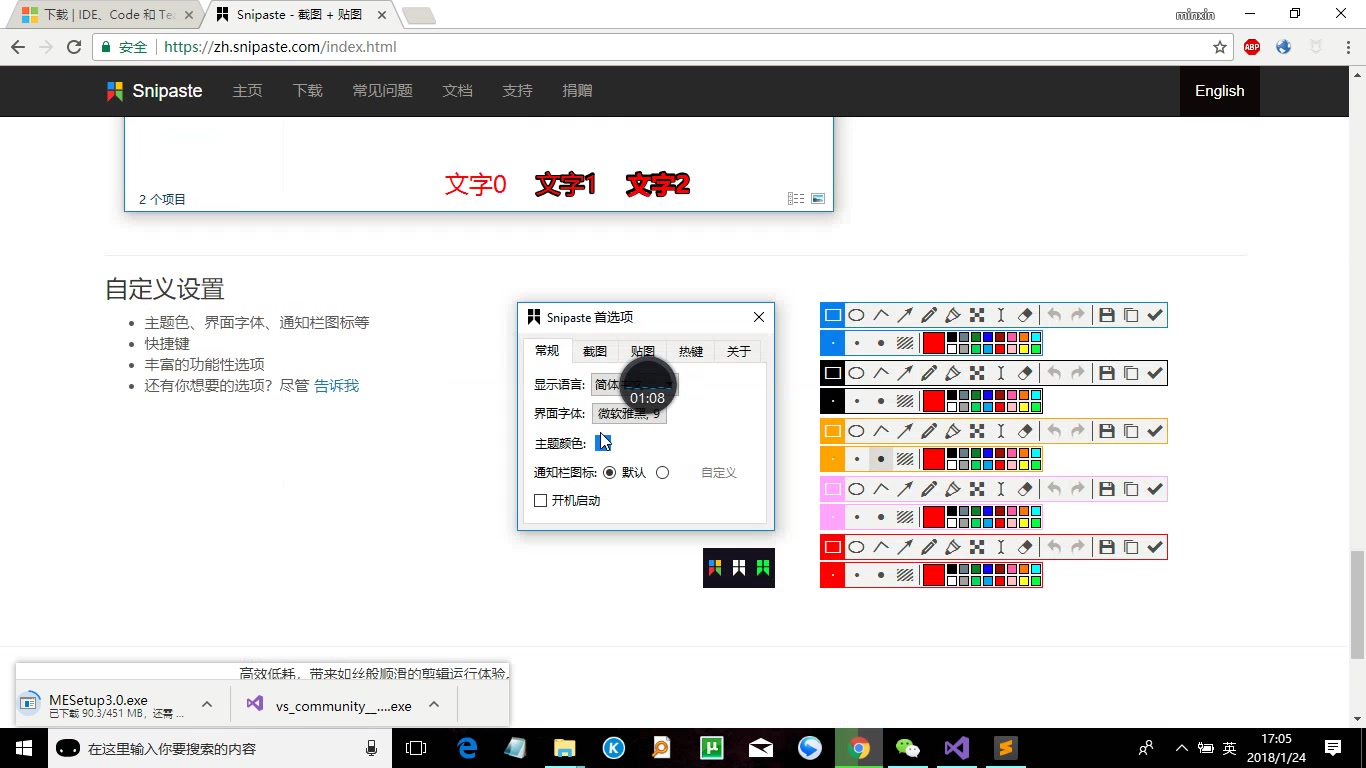Switch the site language to English

(x=1219, y=90)
